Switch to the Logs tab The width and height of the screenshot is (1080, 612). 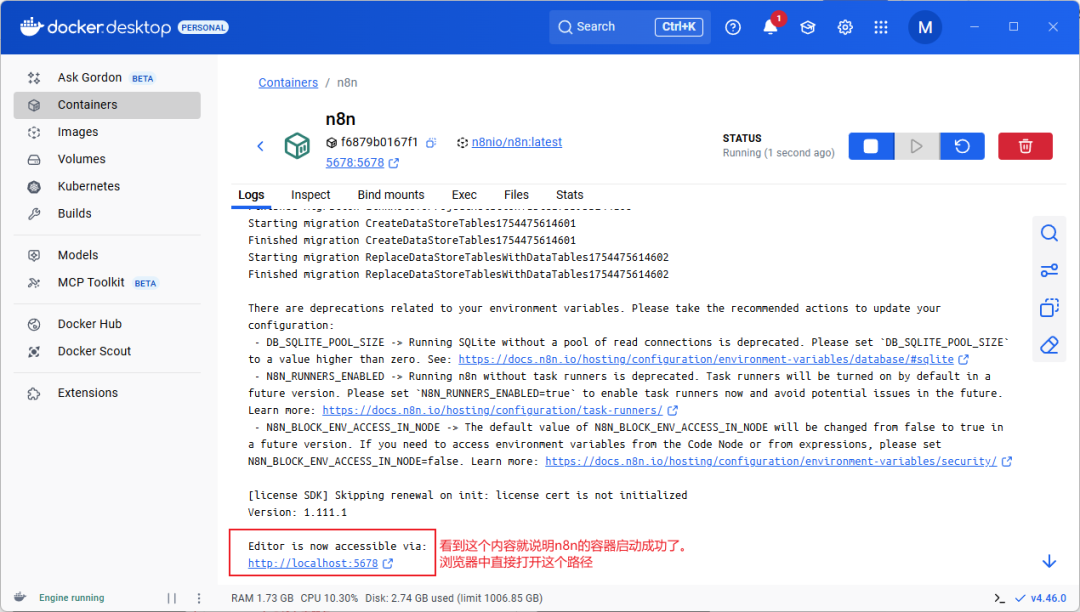coord(251,195)
